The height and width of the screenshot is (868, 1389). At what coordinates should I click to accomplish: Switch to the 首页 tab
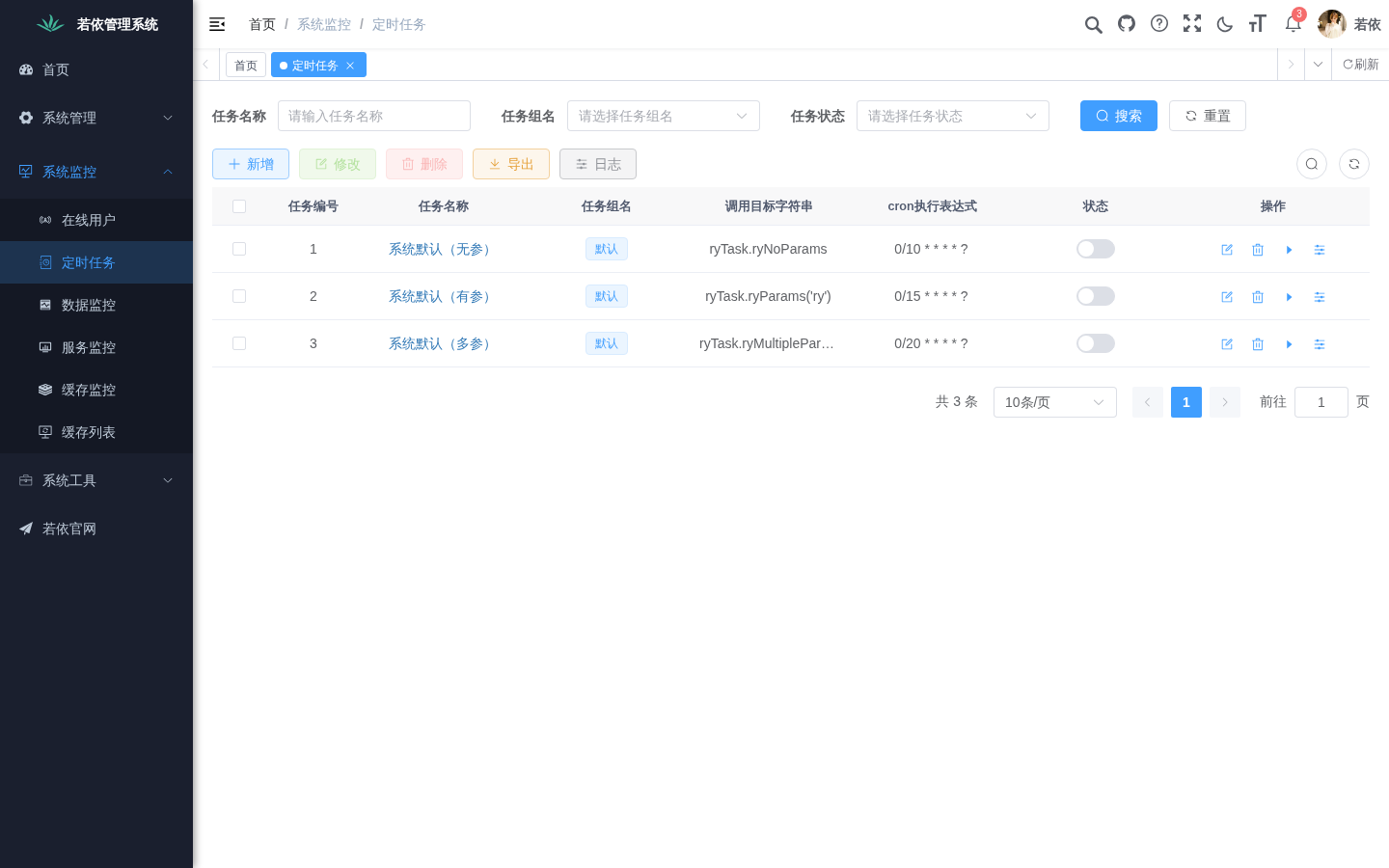pos(246,65)
